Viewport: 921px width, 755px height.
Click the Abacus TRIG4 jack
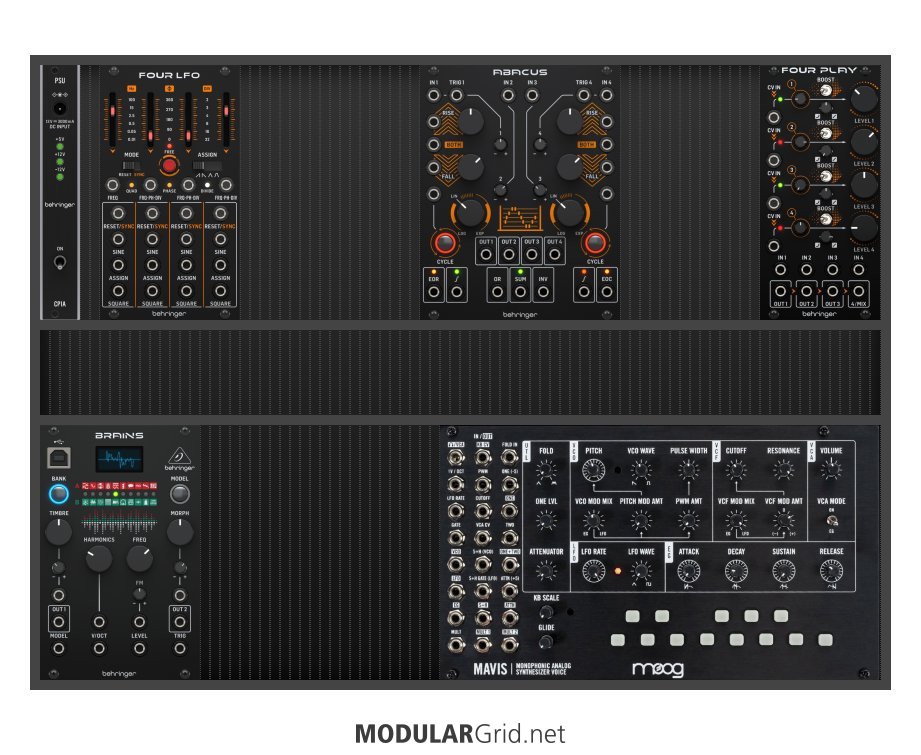[x=583, y=95]
